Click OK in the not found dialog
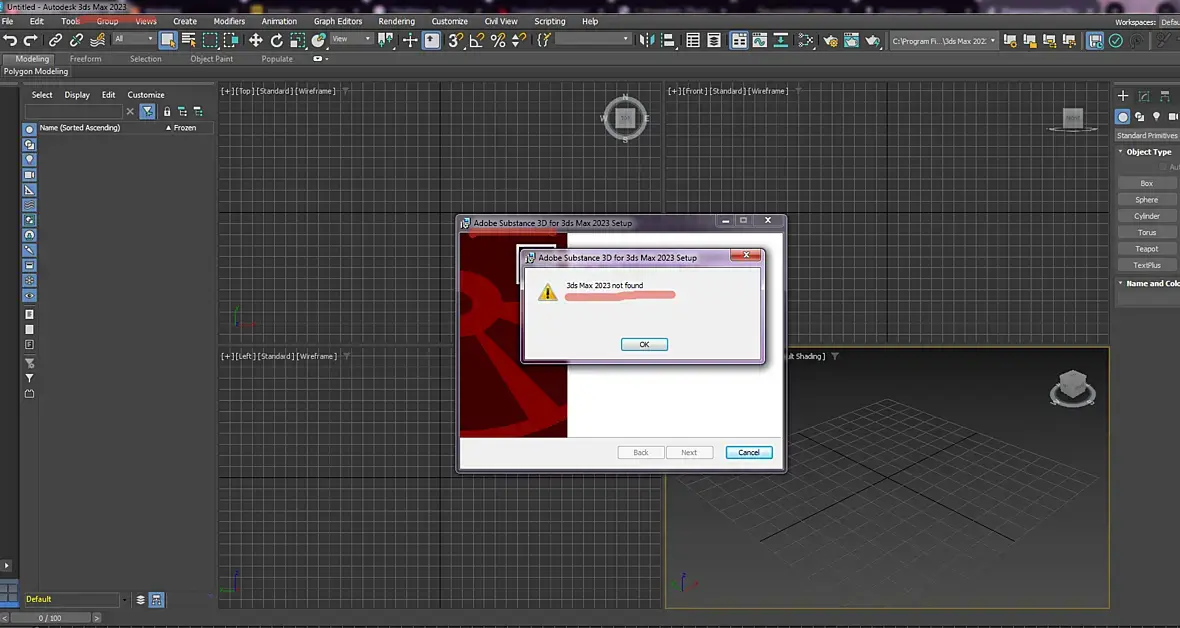 tap(644, 344)
